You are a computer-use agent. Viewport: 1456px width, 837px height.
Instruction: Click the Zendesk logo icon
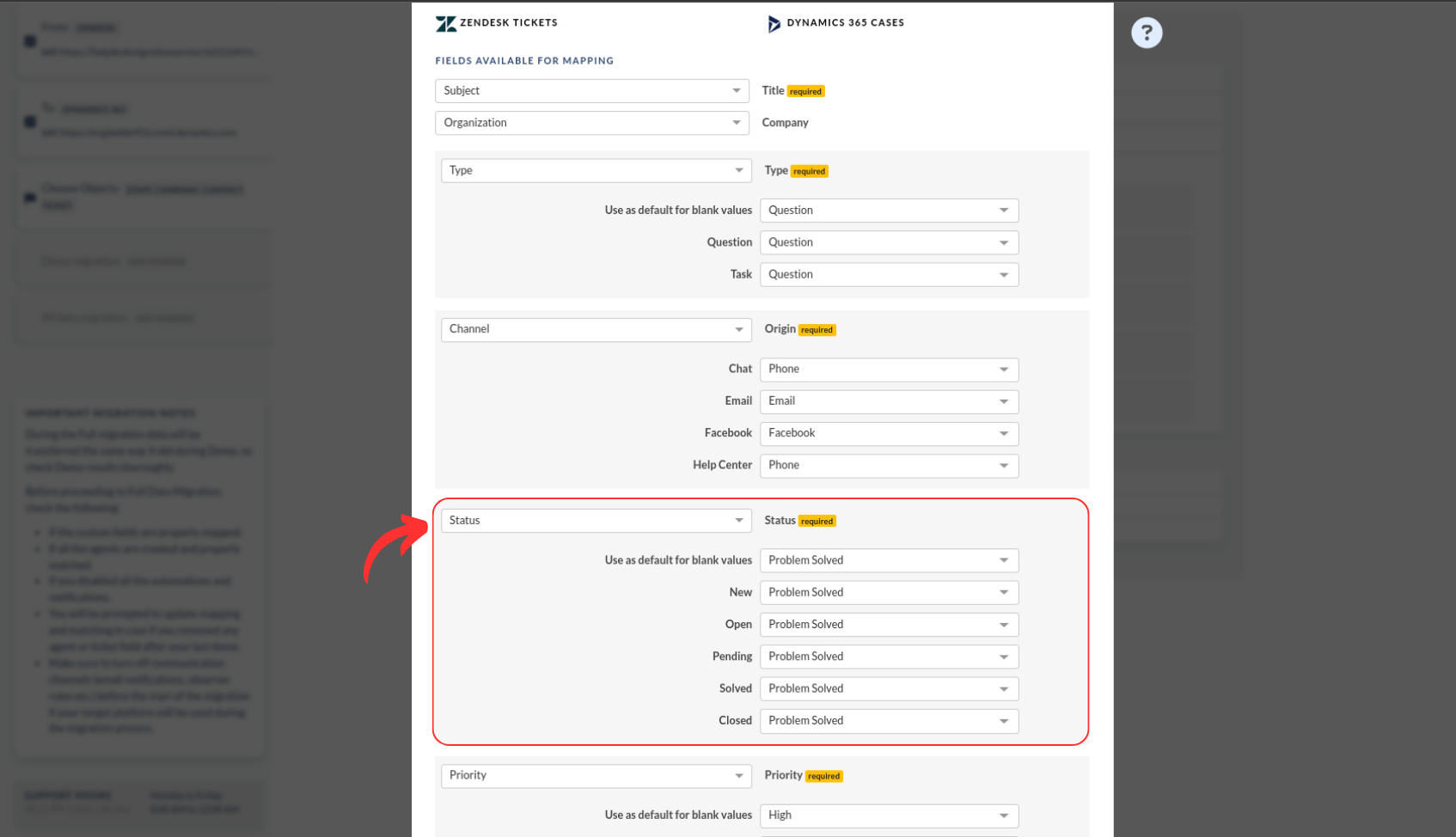pos(445,23)
